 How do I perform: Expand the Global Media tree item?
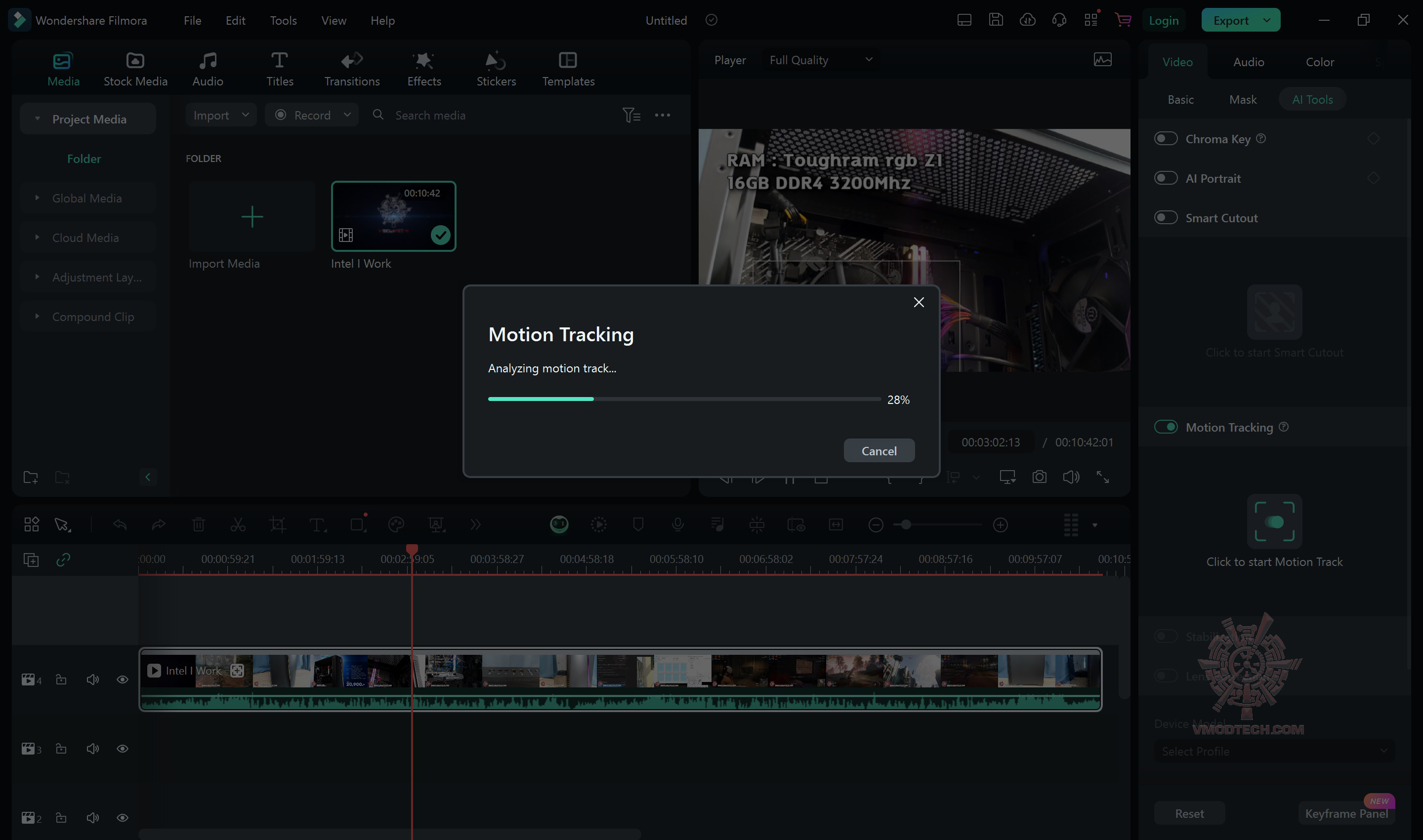coord(38,198)
